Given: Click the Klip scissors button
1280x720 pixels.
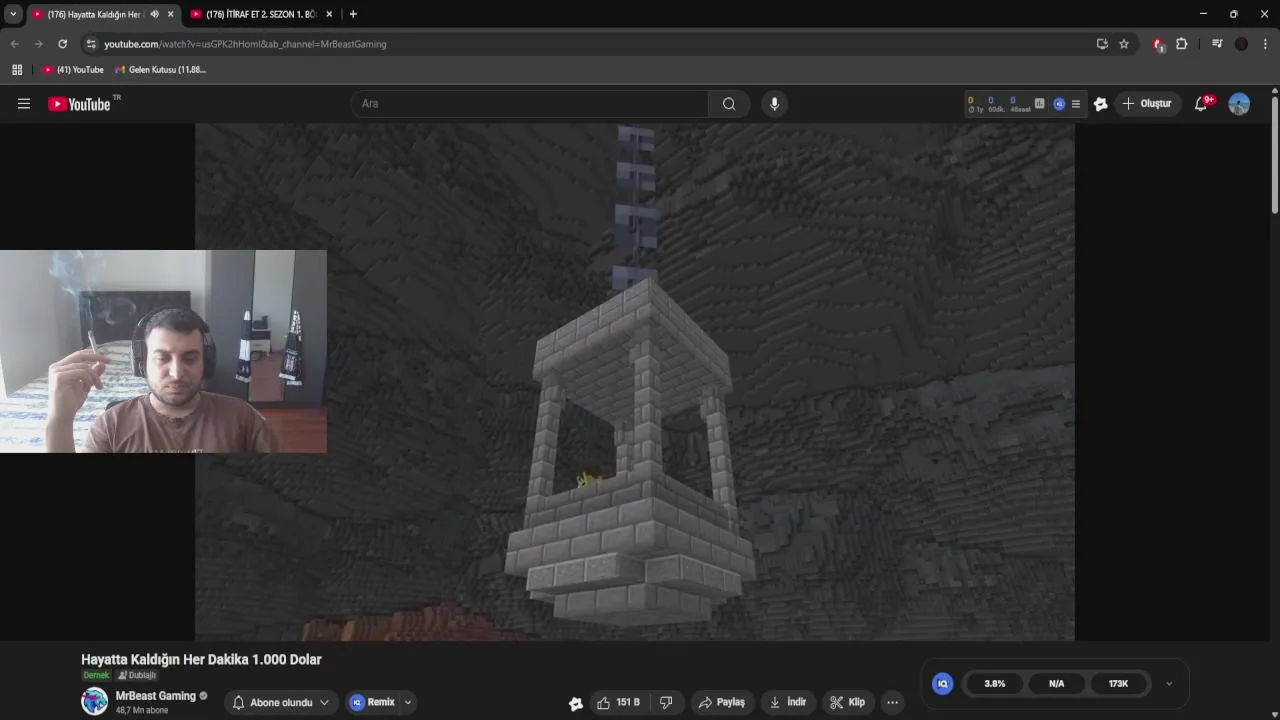Looking at the screenshot, I should pos(848,703).
